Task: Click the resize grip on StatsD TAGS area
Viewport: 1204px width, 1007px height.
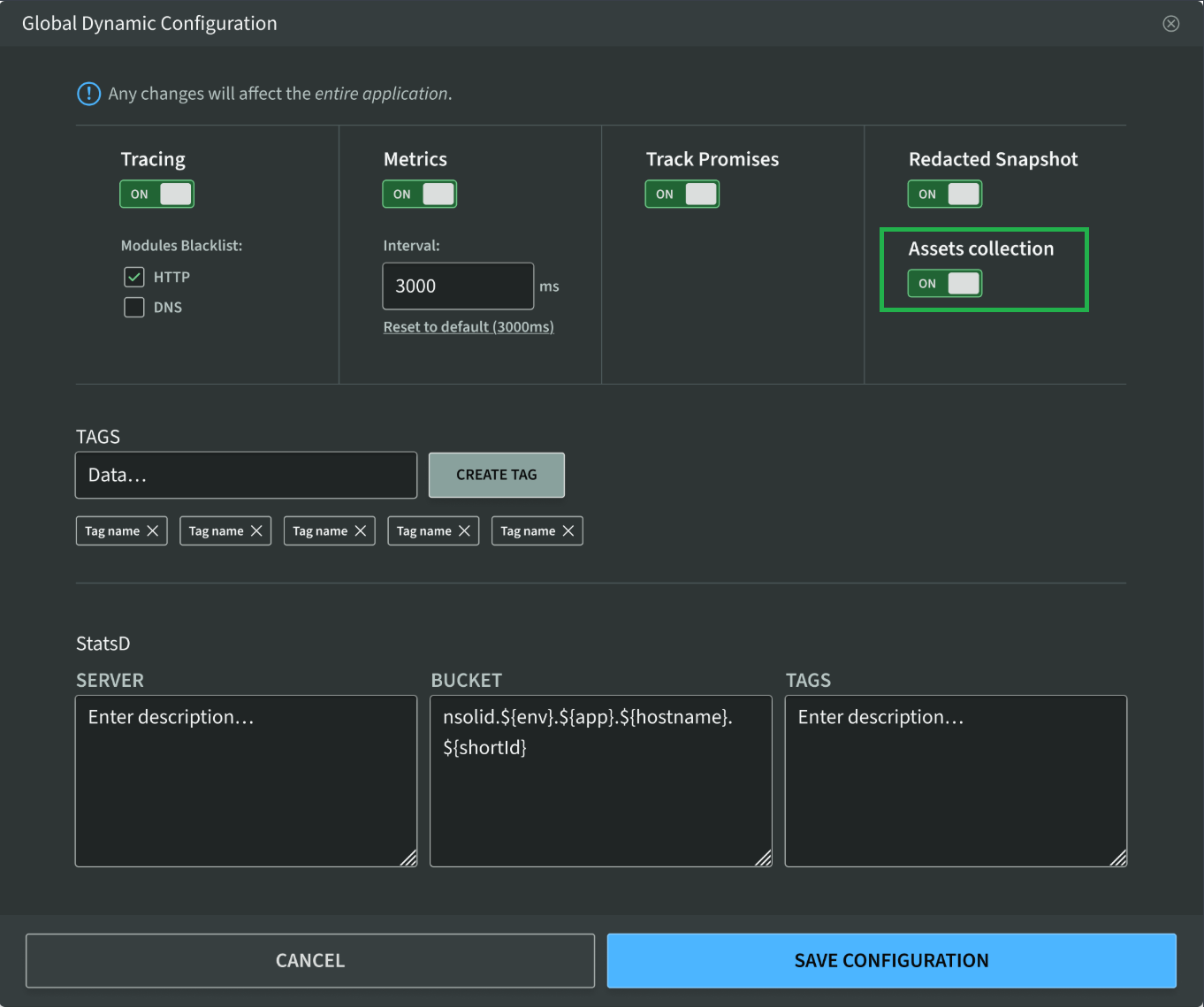Action: pyautogui.click(x=1118, y=857)
